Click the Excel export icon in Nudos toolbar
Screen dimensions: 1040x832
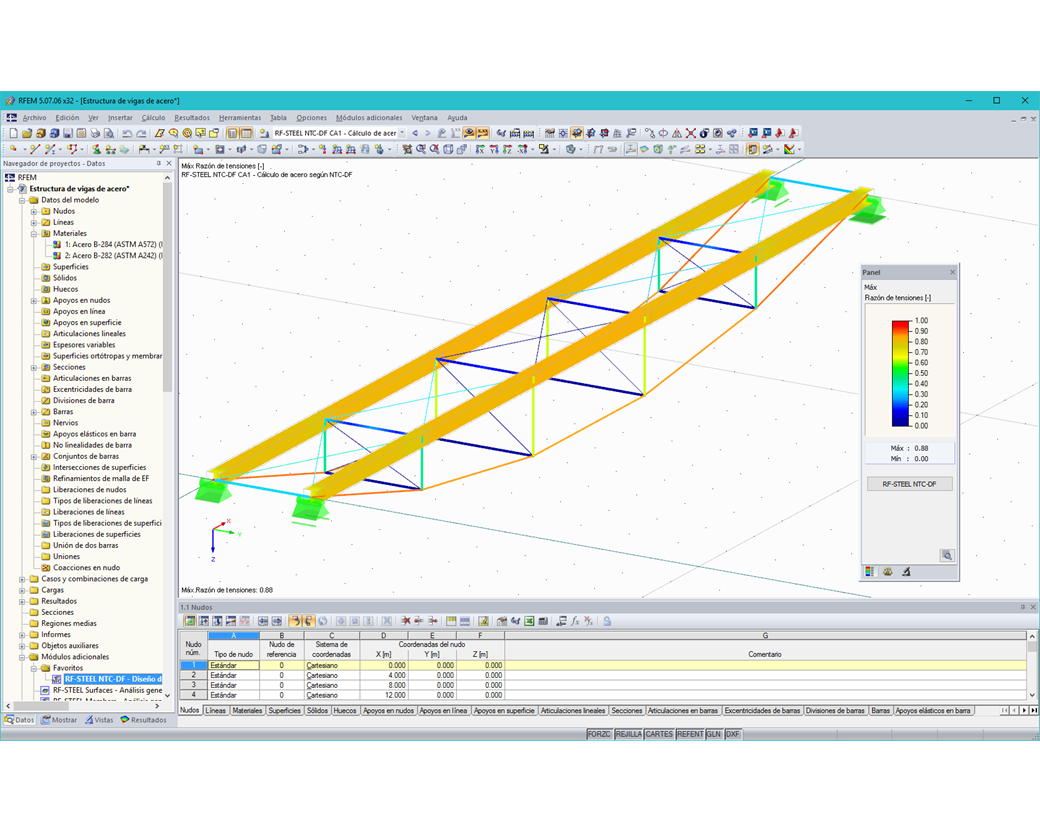pyautogui.click(x=529, y=620)
